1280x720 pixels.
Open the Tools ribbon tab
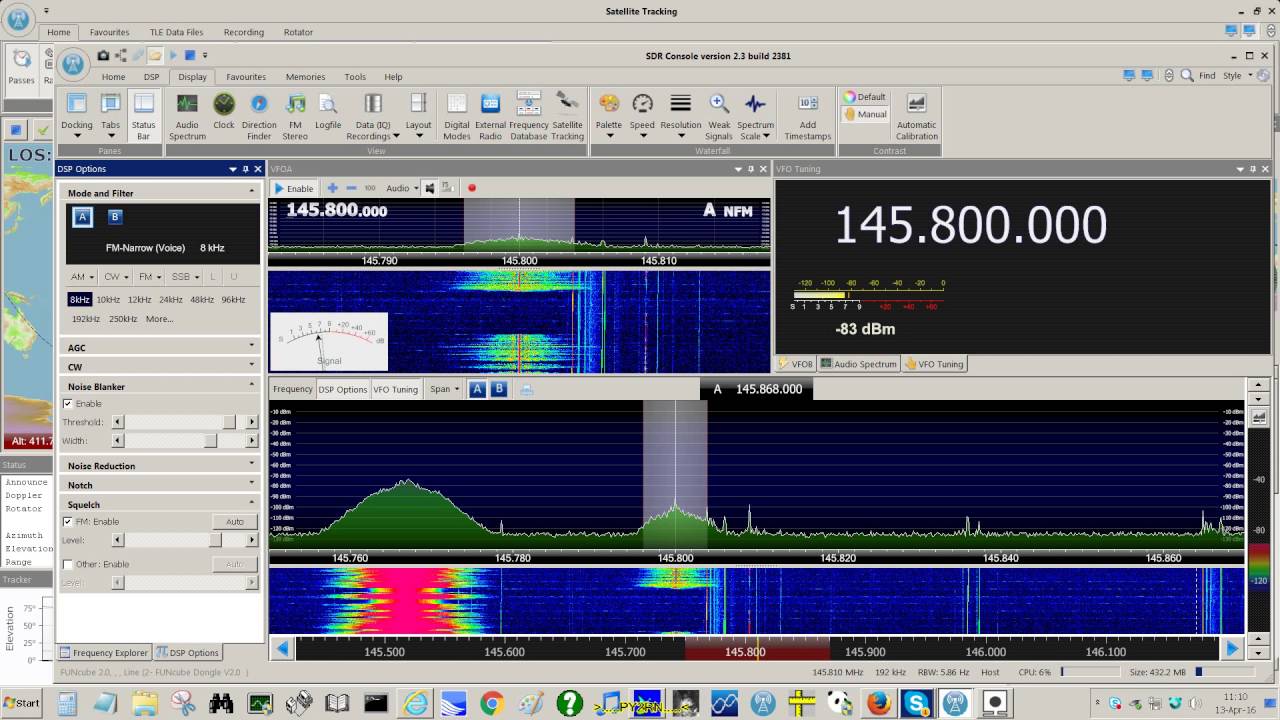pyautogui.click(x=355, y=76)
